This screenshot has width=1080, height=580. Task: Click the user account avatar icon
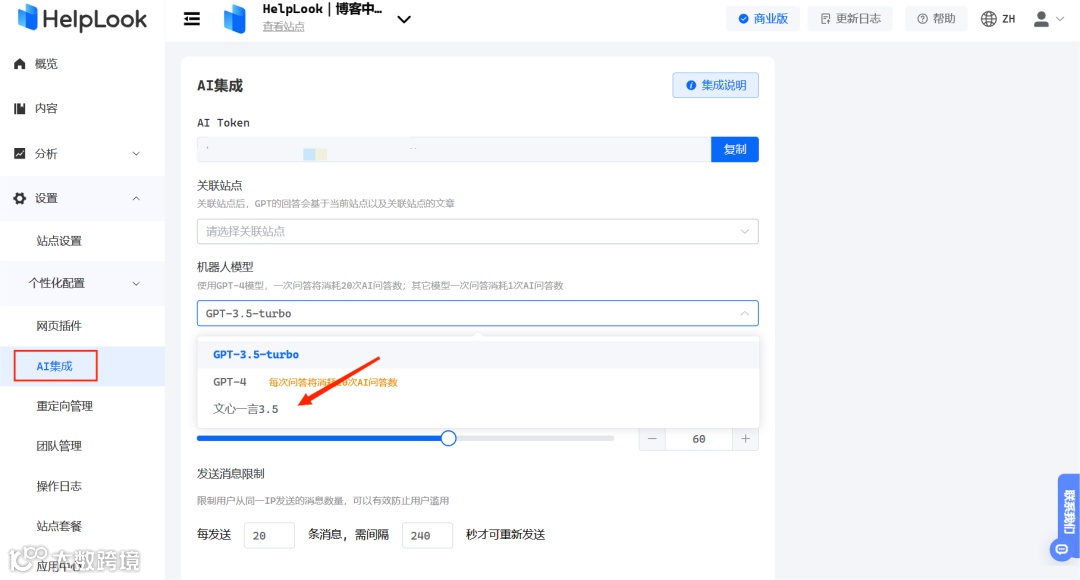click(x=1040, y=18)
